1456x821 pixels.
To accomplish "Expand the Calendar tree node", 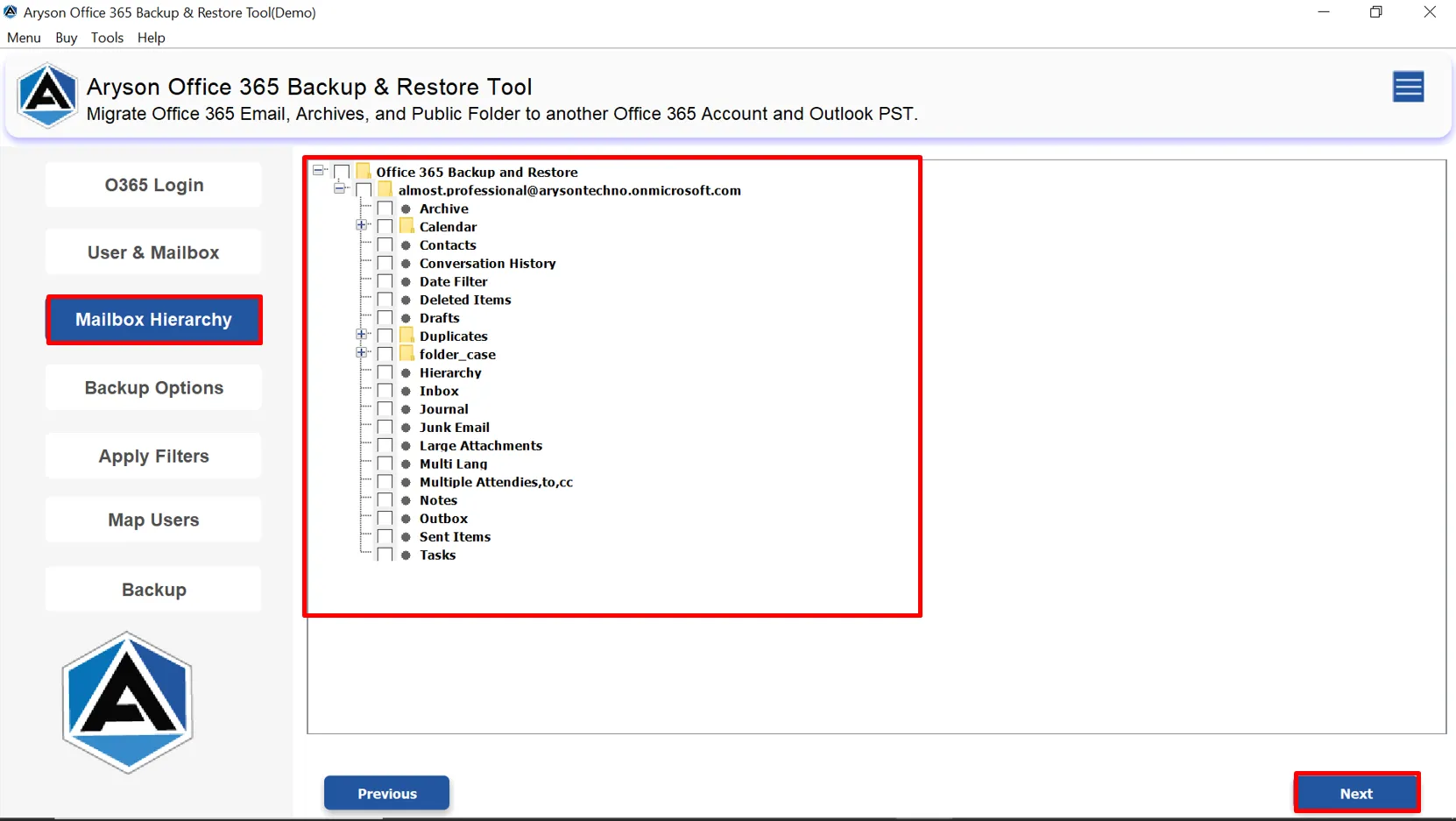I will [x=361, y=226].
